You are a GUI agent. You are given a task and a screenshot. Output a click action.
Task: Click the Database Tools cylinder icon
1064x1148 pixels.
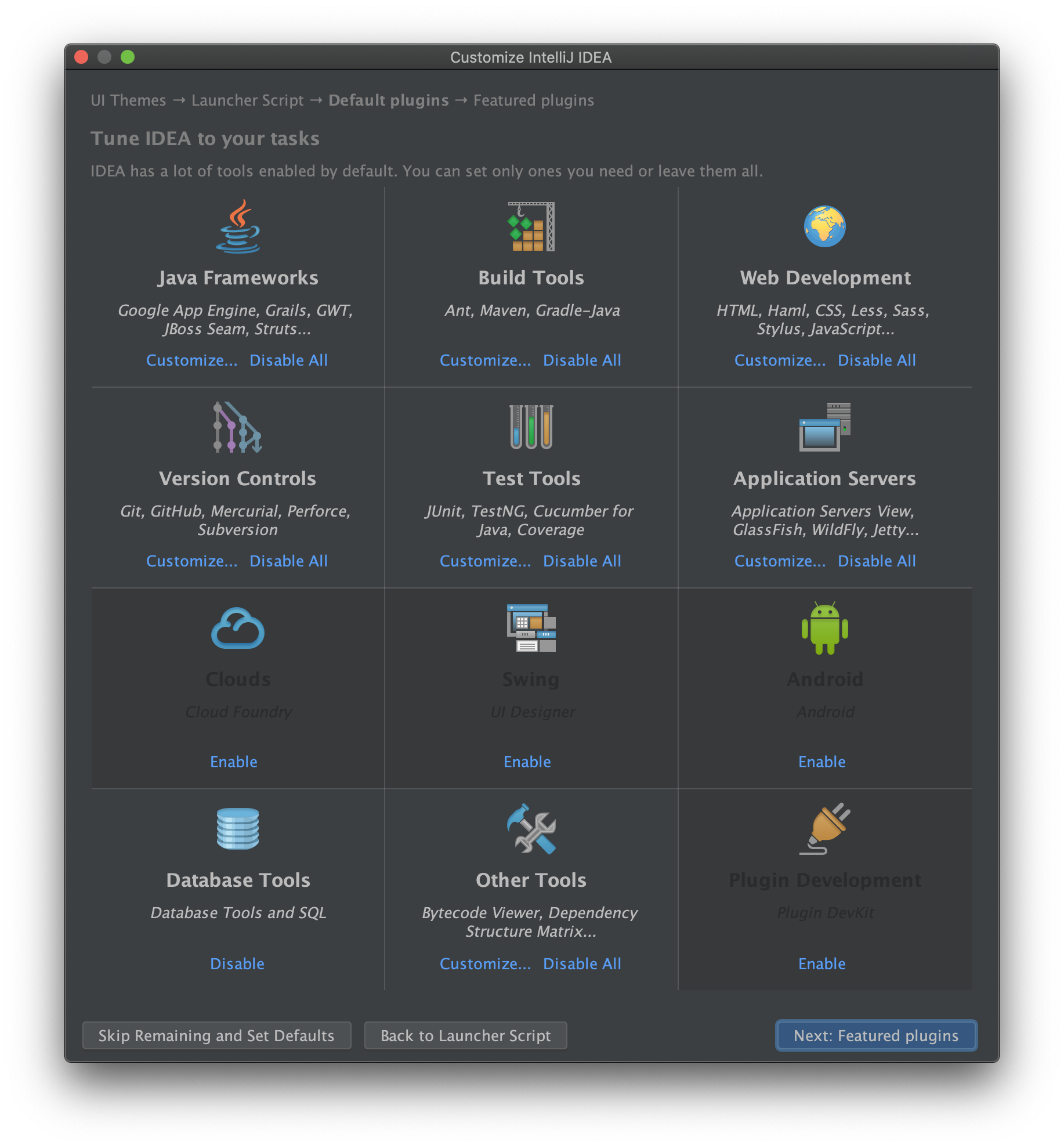[238, 829]
